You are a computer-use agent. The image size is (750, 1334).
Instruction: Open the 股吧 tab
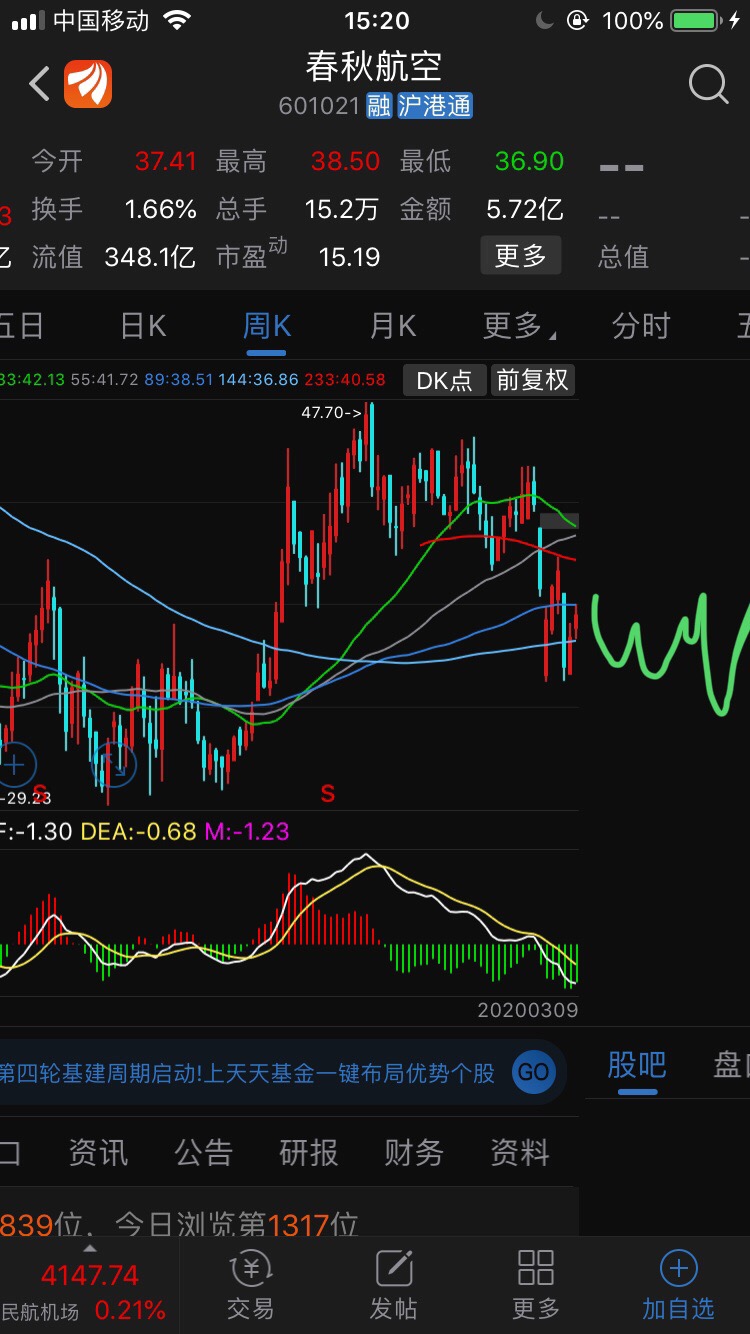[637, 1065]
